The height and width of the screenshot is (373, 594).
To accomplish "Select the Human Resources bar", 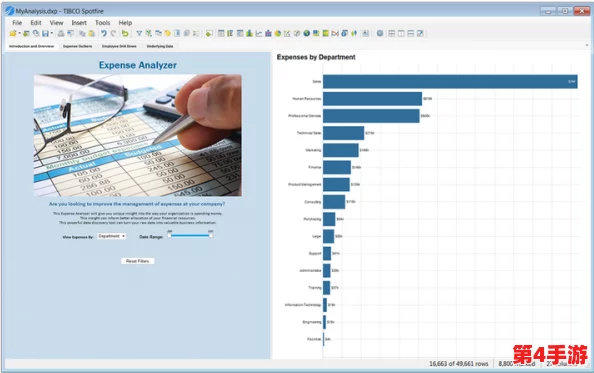I will 372,99.
